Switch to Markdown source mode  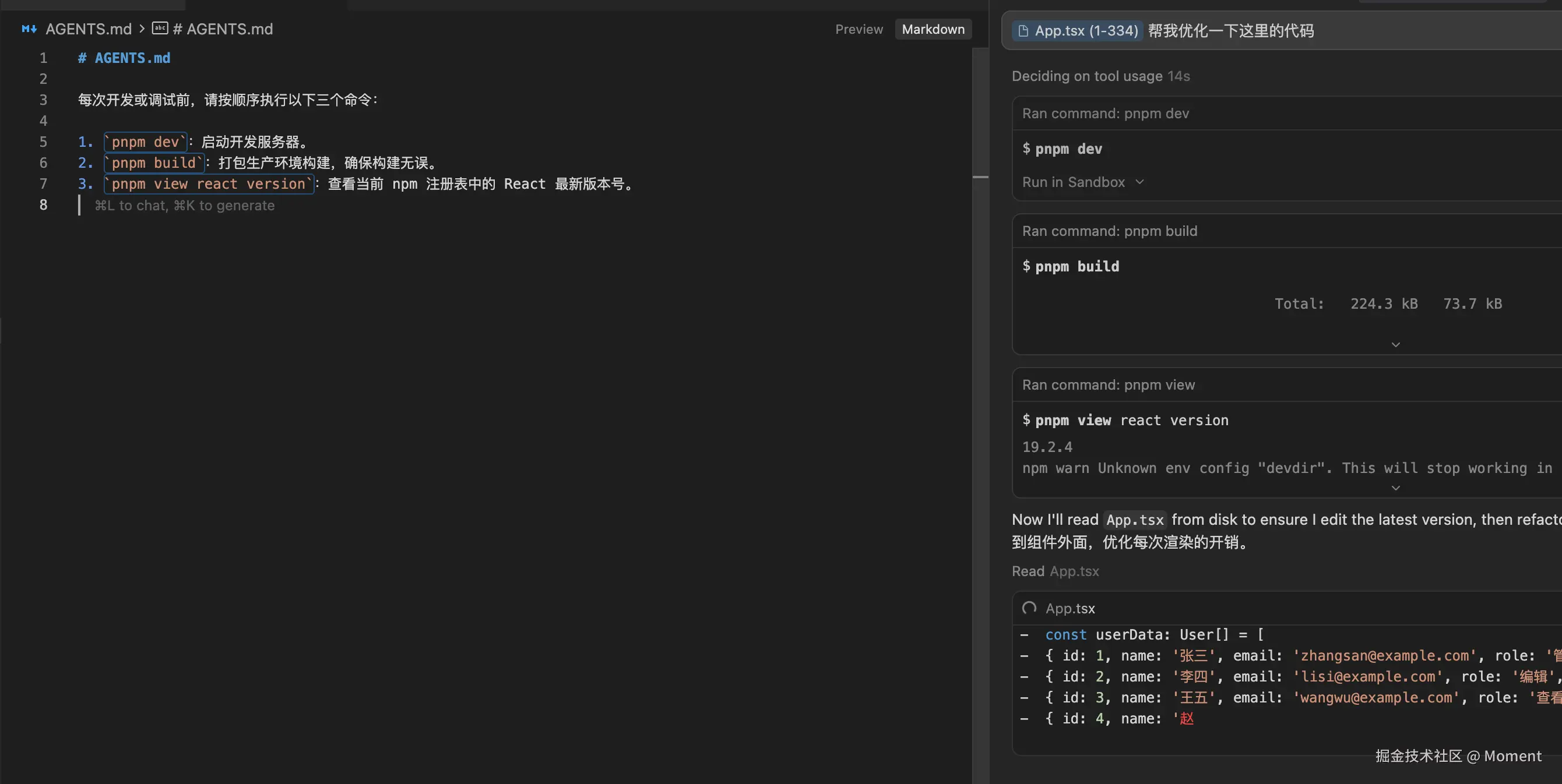(x=933, y=29)
